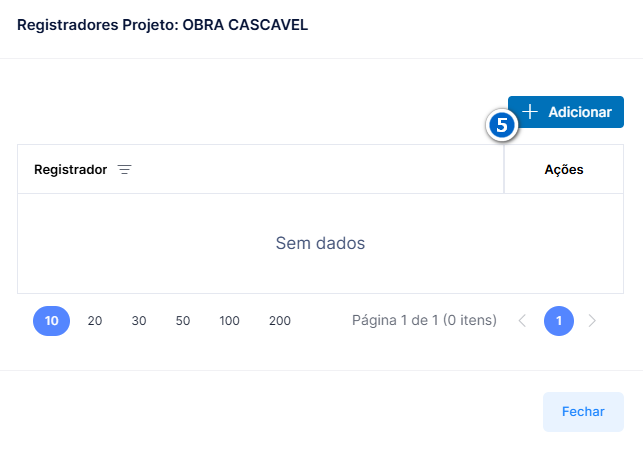Click the Ações column header
The height and width of the screenshot is (451, 643).
pos(564,169)
